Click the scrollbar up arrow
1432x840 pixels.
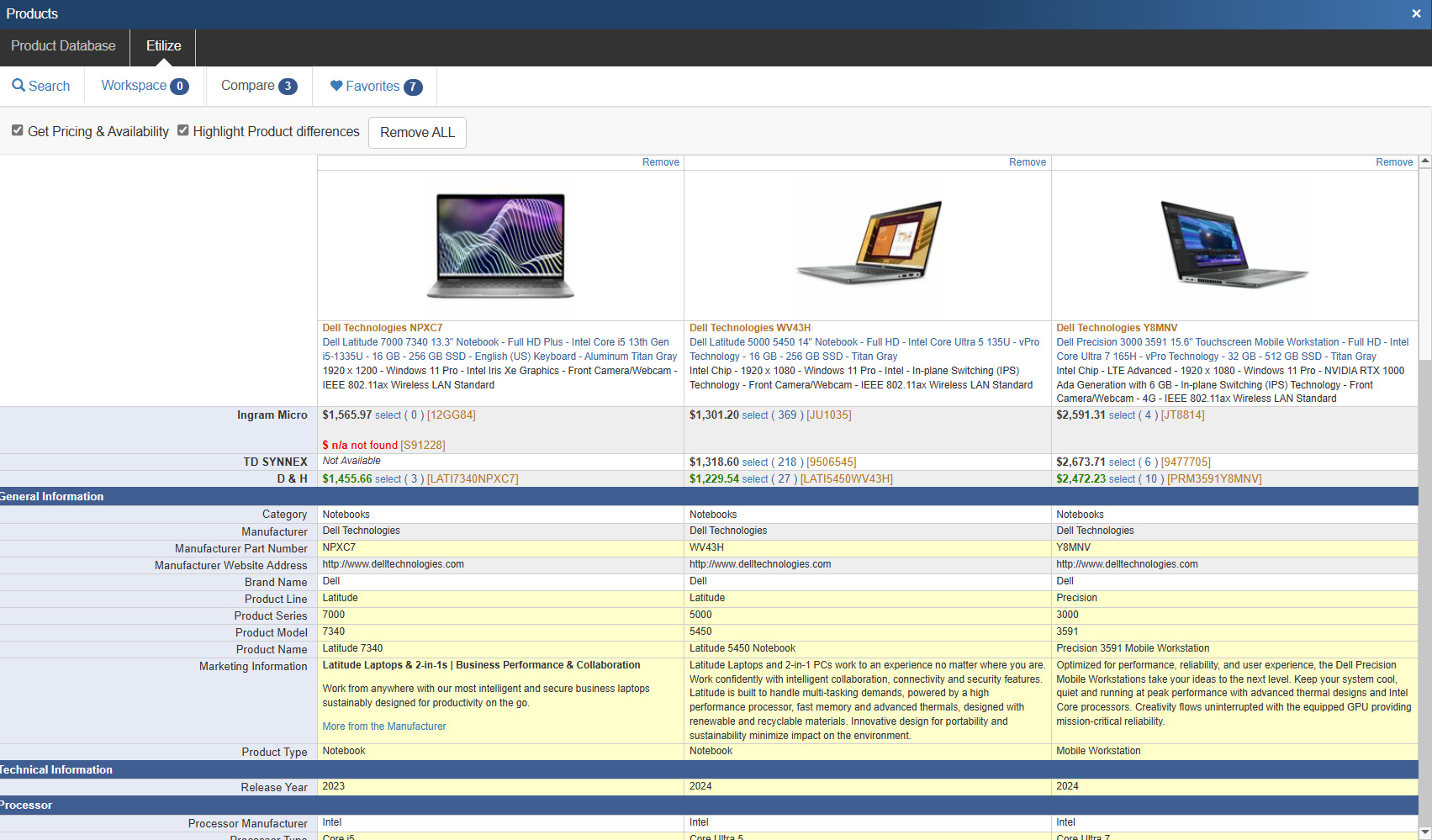point(1424,161)
